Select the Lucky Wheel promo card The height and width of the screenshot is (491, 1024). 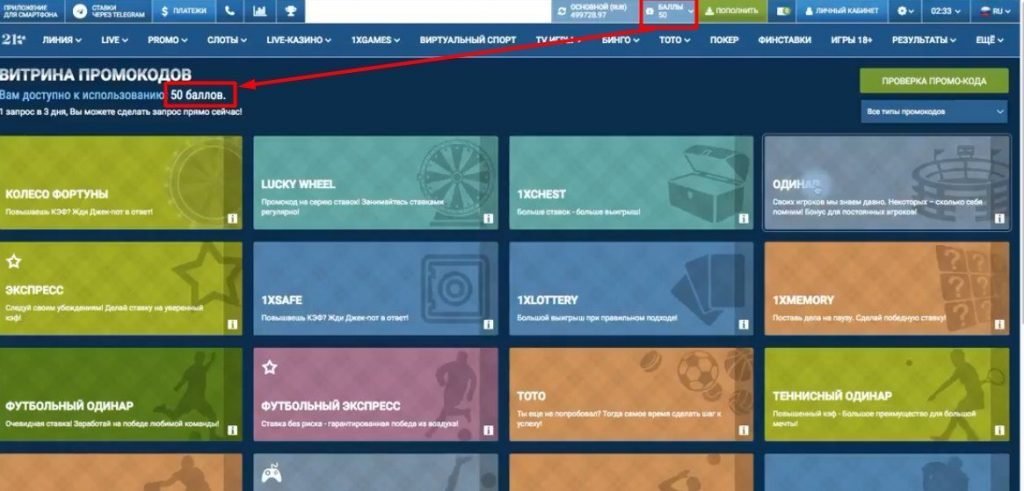pos(376,182)
